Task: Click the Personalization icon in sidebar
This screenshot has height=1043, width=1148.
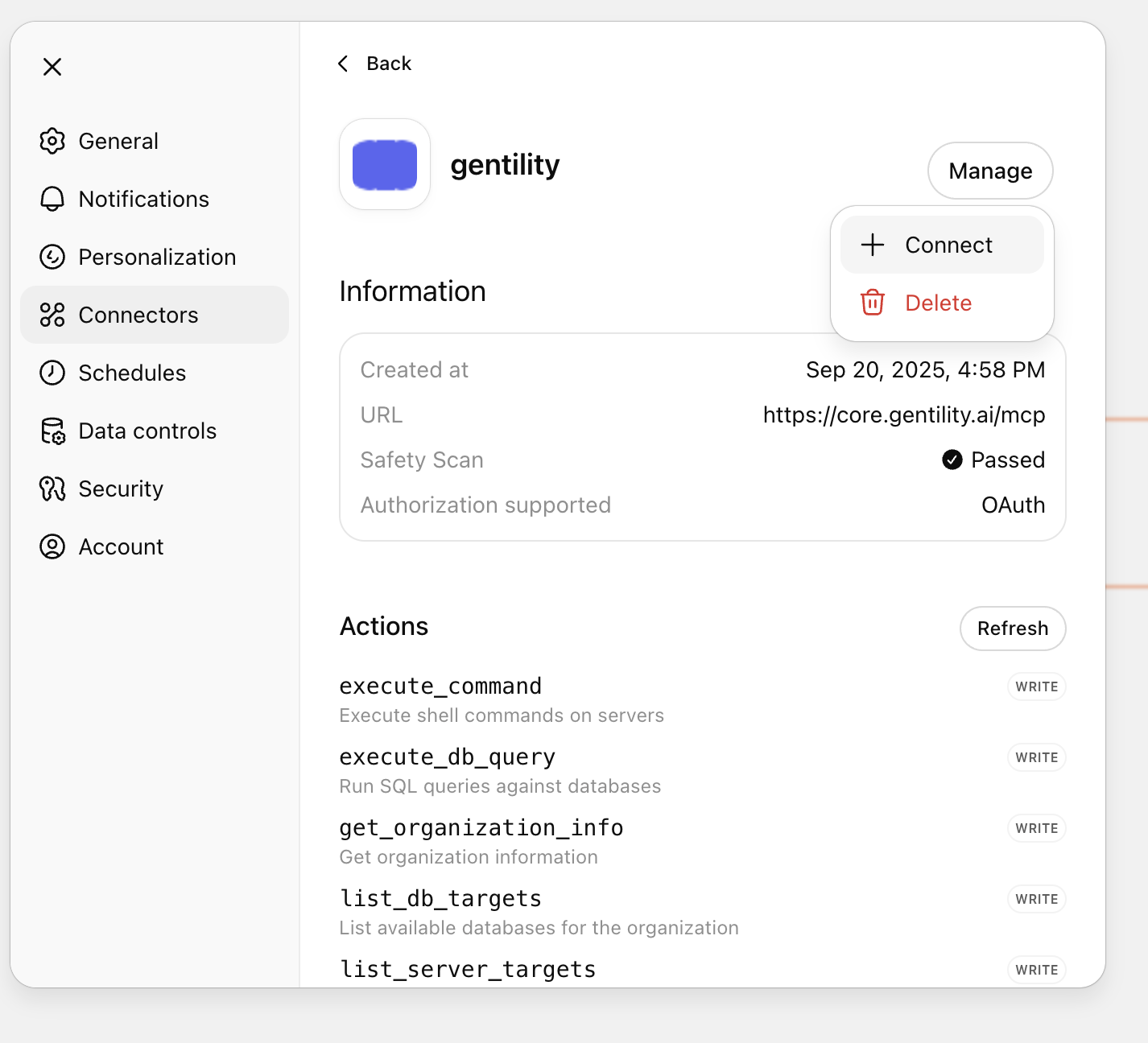Action: point(52,257)
